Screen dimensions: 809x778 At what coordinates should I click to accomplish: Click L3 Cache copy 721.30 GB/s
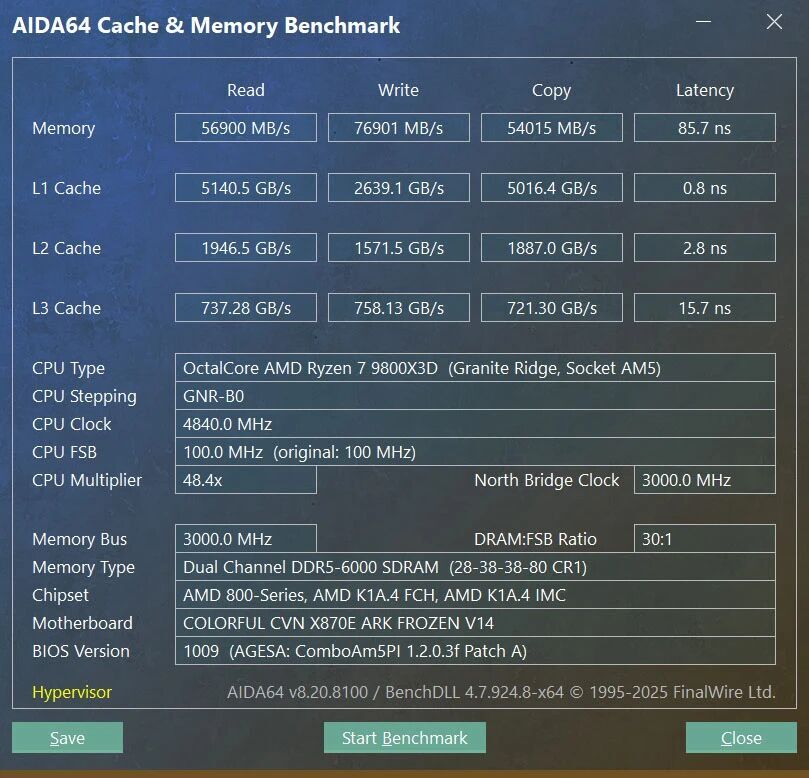(552, 307)
